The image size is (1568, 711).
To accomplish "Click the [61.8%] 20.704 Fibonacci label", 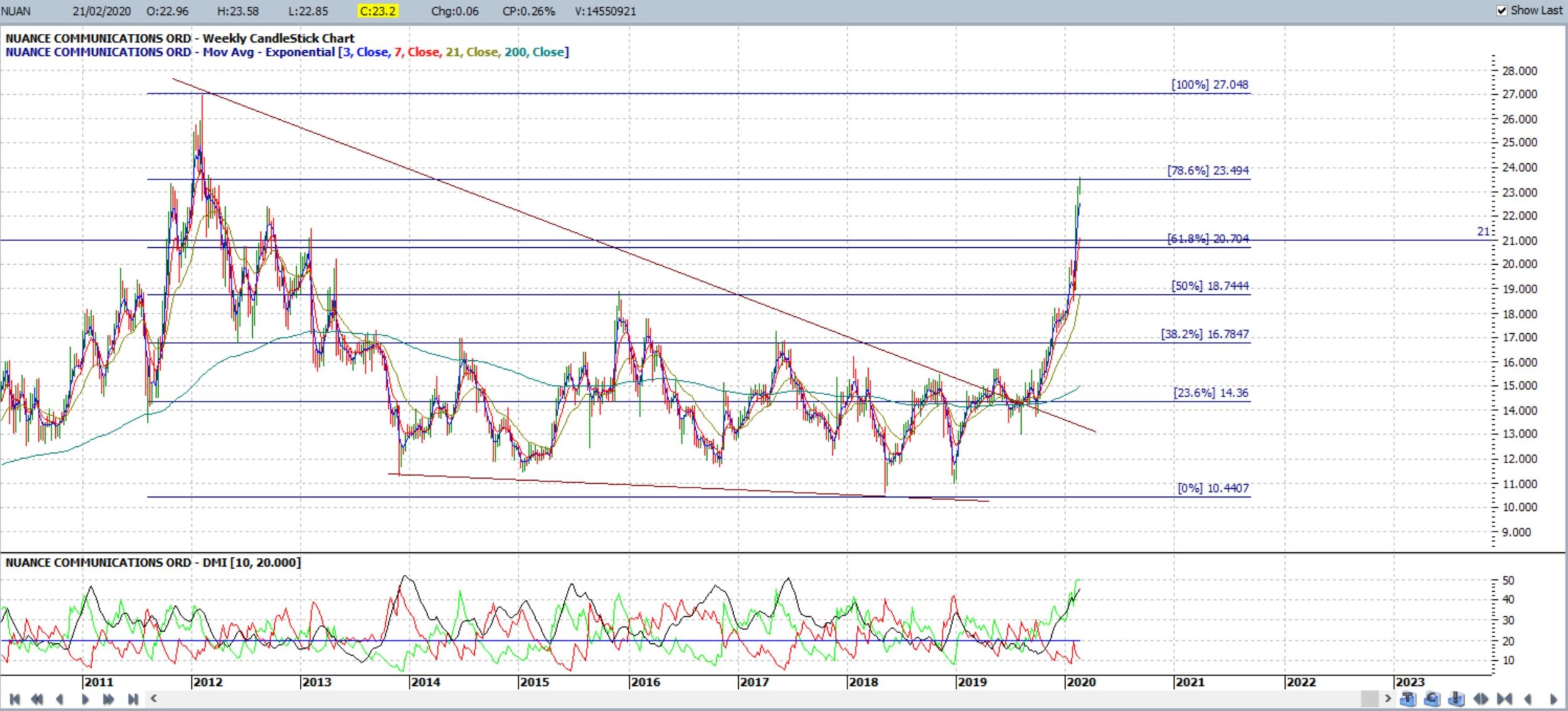I will click(1208, 239).
